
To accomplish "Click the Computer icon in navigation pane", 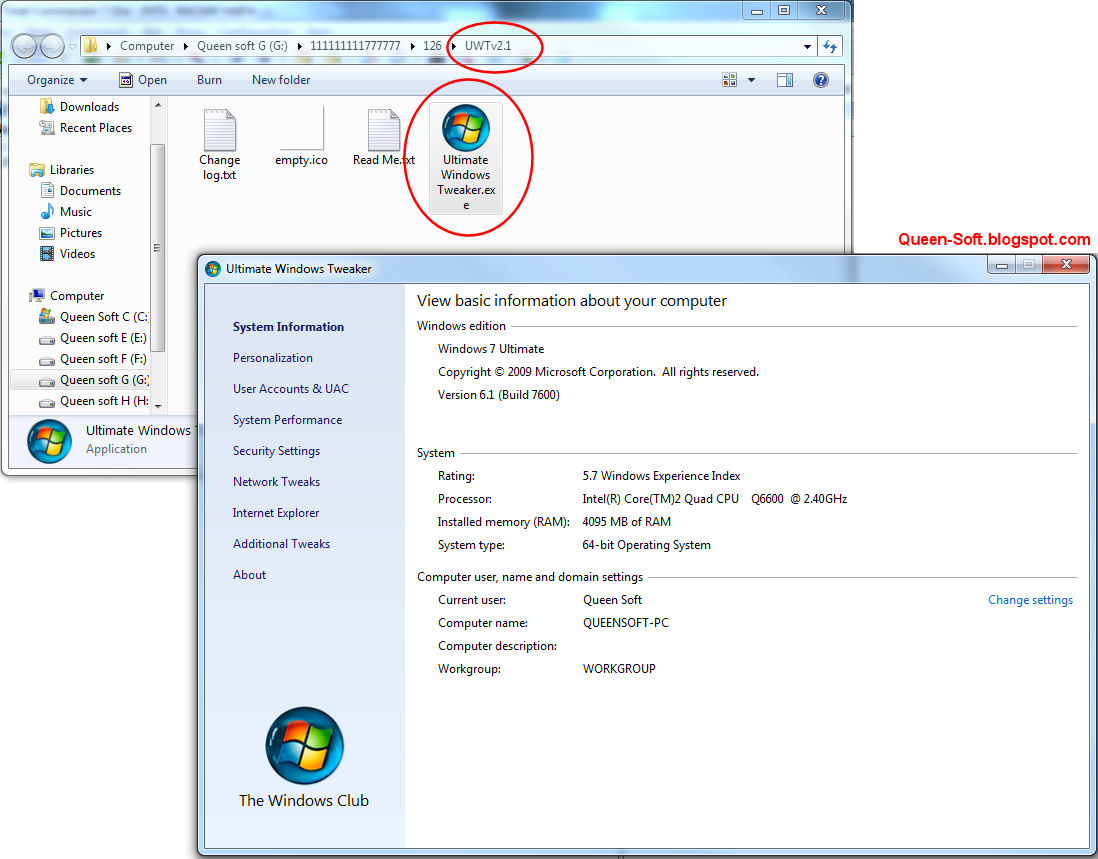I will pos(37,295).
